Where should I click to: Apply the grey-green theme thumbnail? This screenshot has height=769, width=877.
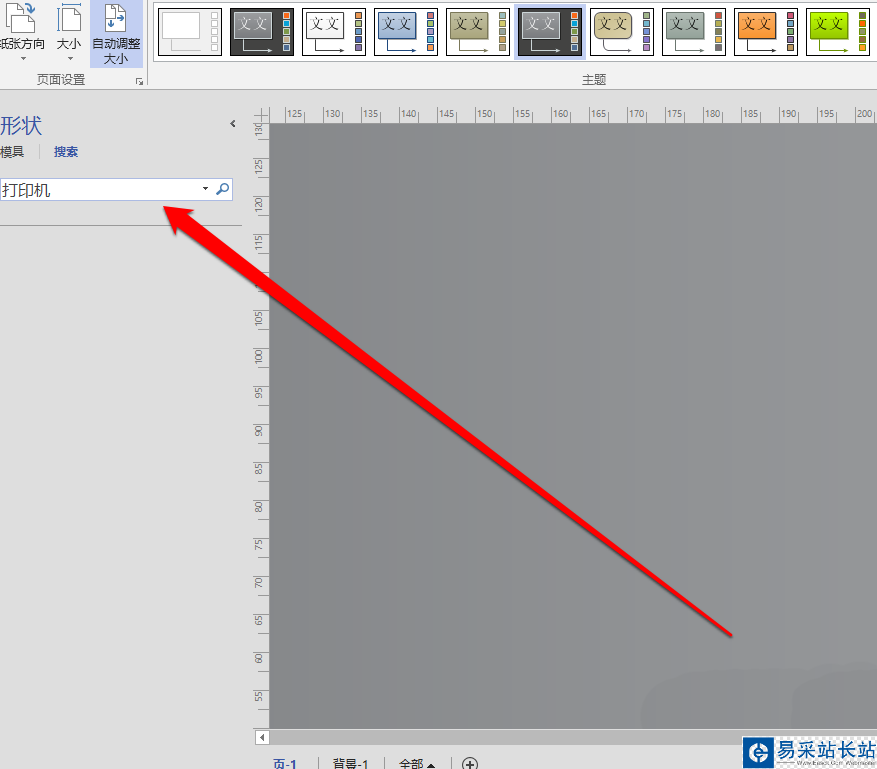(694, 32)
